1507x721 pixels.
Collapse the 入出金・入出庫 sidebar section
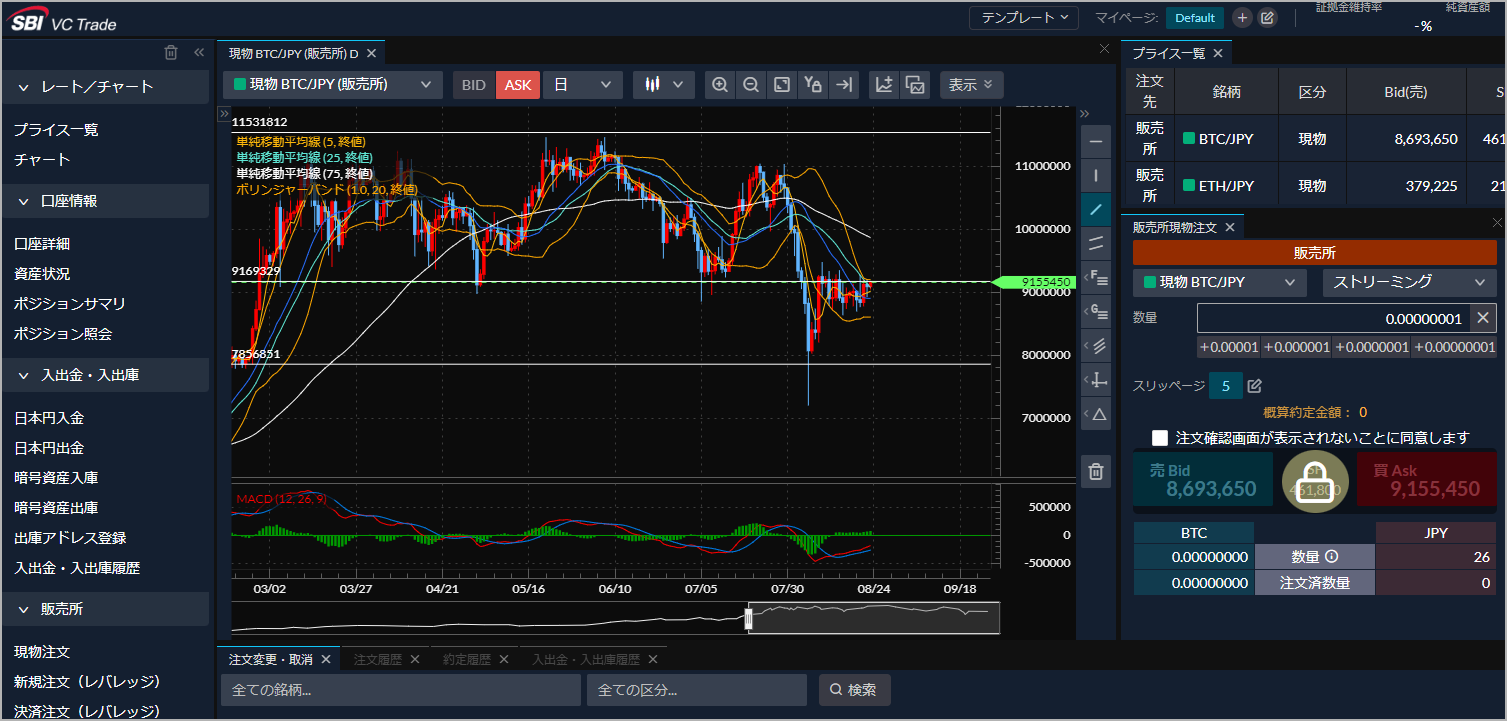click(x=105, y=375)
